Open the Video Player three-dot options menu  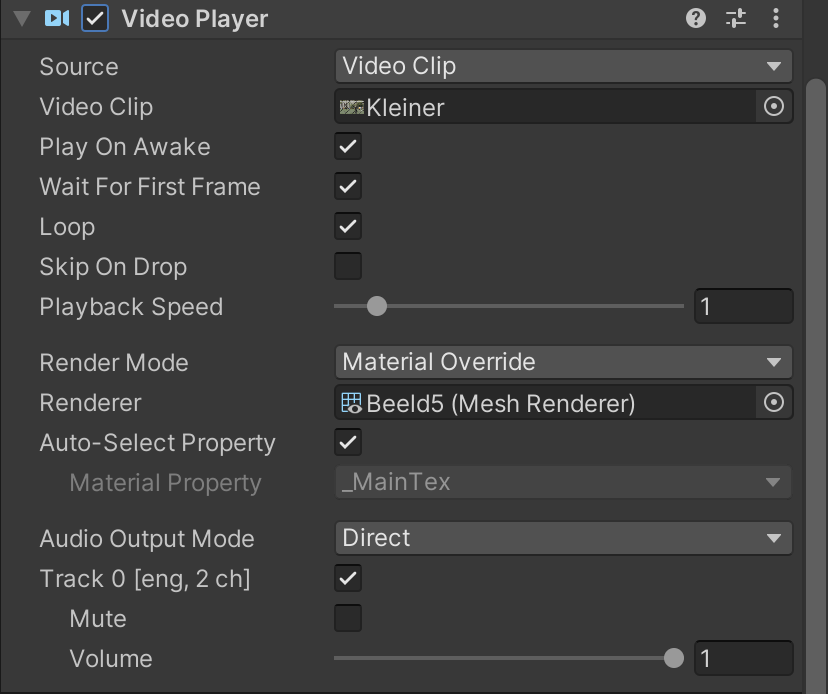(x=776, y=18)
